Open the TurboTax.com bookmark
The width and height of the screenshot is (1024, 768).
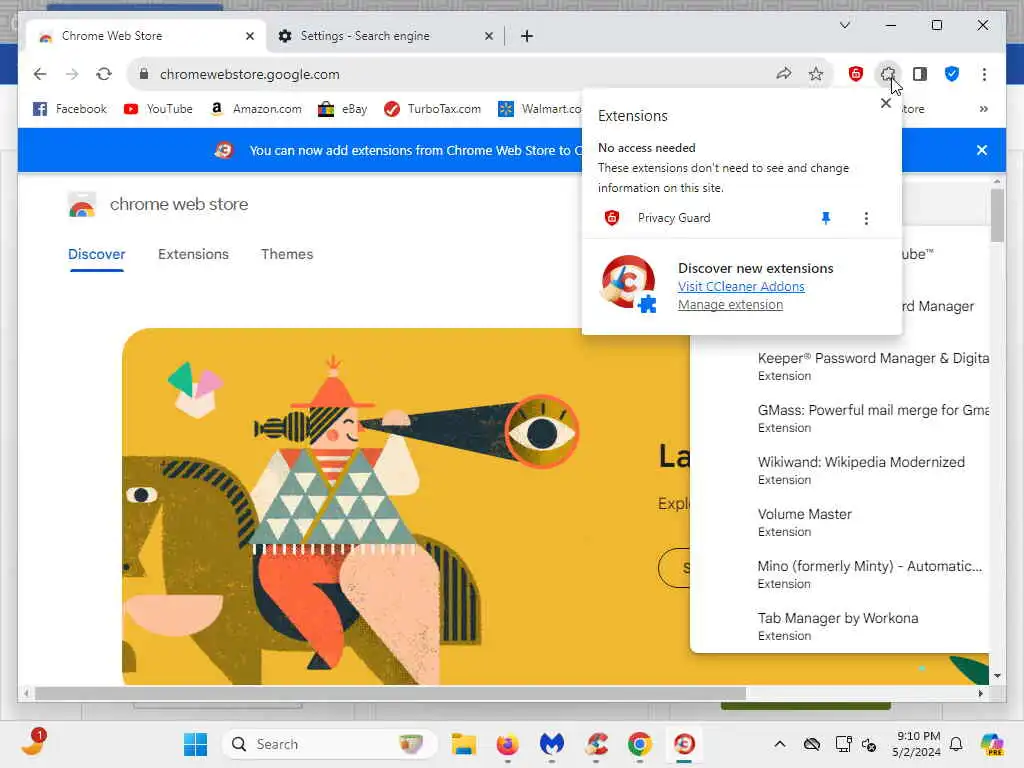coord(432,109)
